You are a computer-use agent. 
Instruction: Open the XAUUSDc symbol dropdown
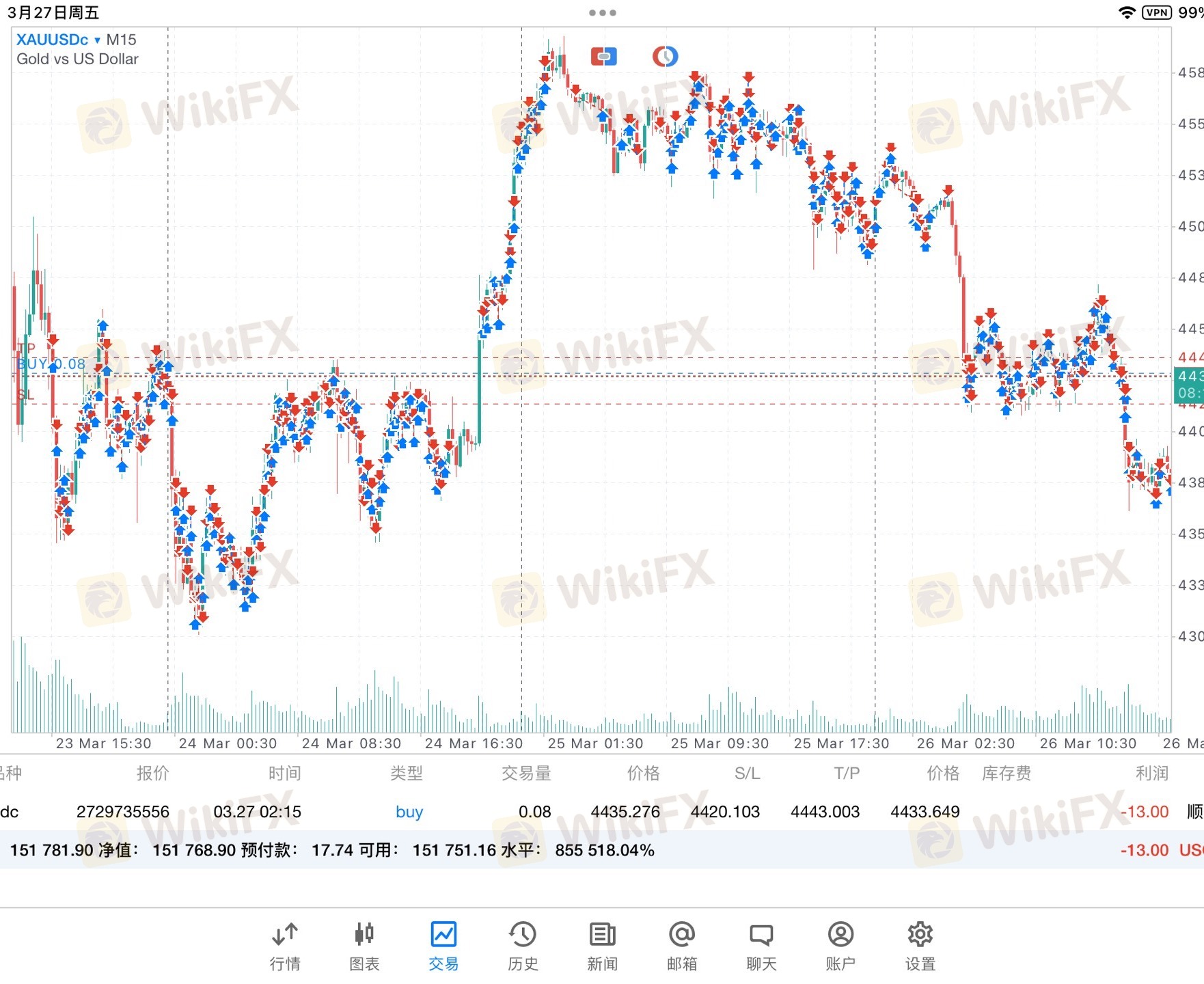tap(59, 40)
